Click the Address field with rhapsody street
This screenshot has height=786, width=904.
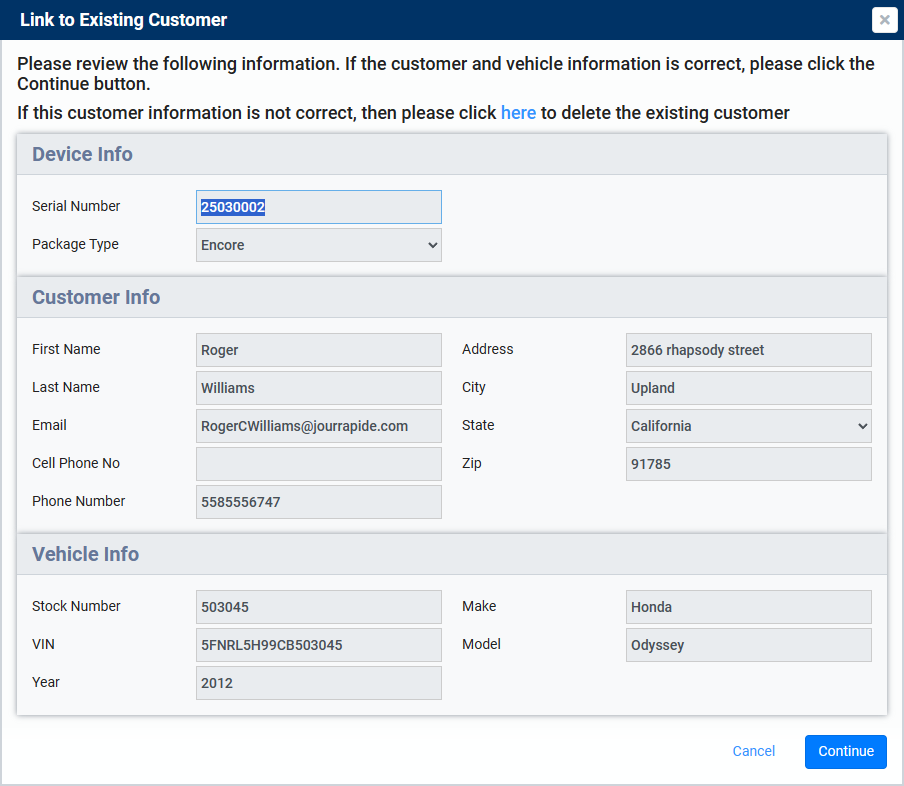[748, 349]
